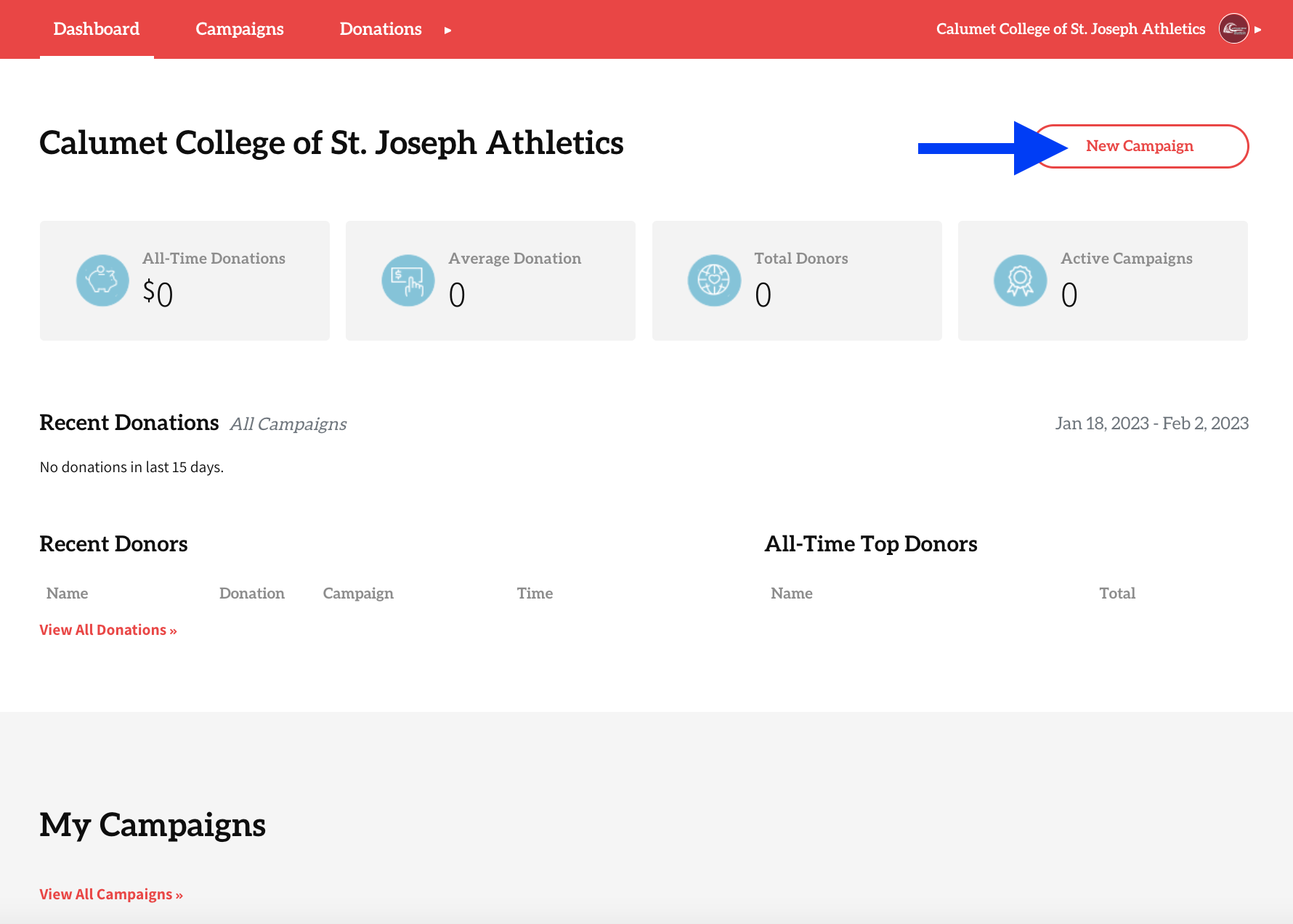Click the Average Donation hand-payment icon
Image resolution: width=1293 pixels, height=924 pixels.
point(408,280)
